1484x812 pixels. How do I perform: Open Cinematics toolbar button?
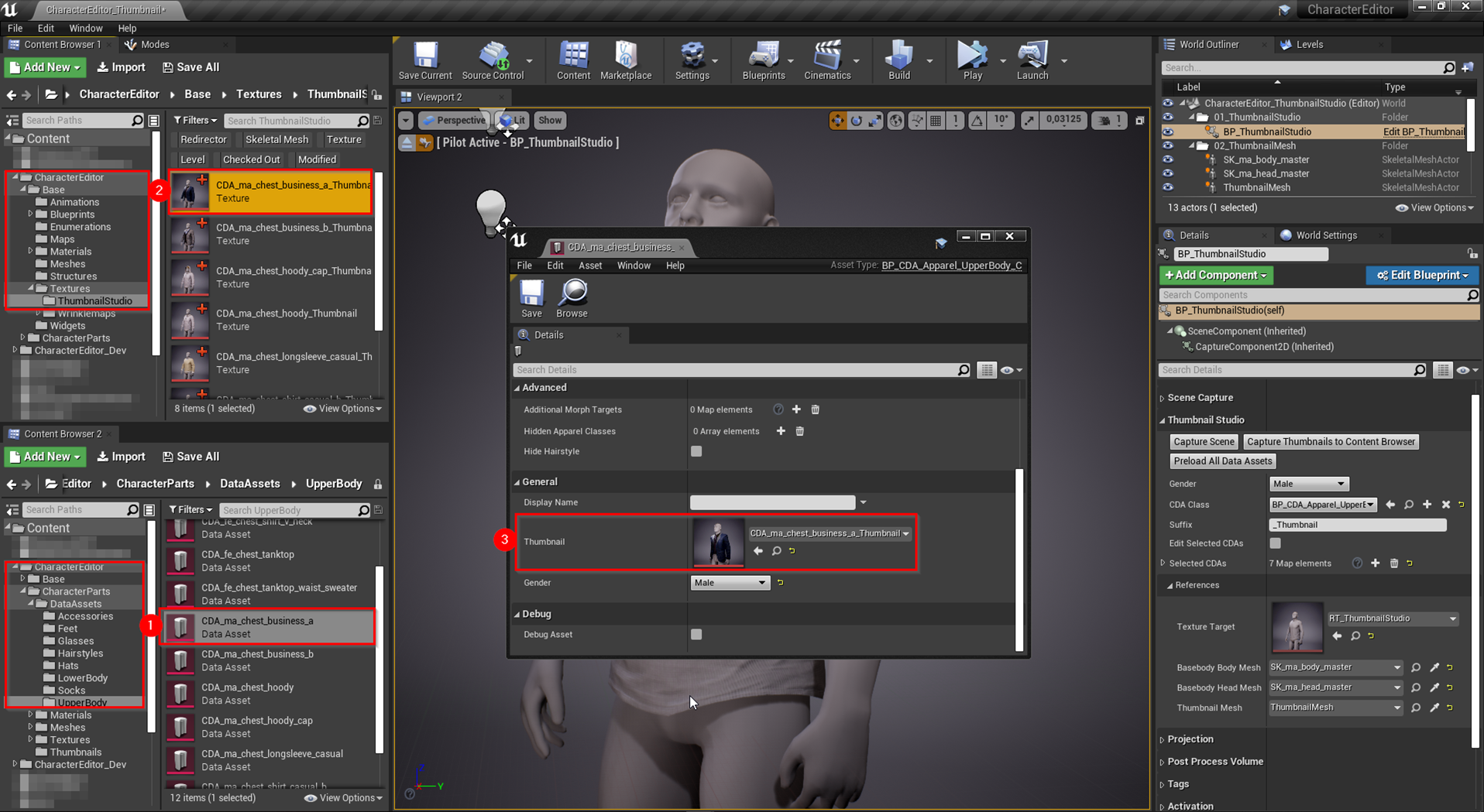point(827,60)
